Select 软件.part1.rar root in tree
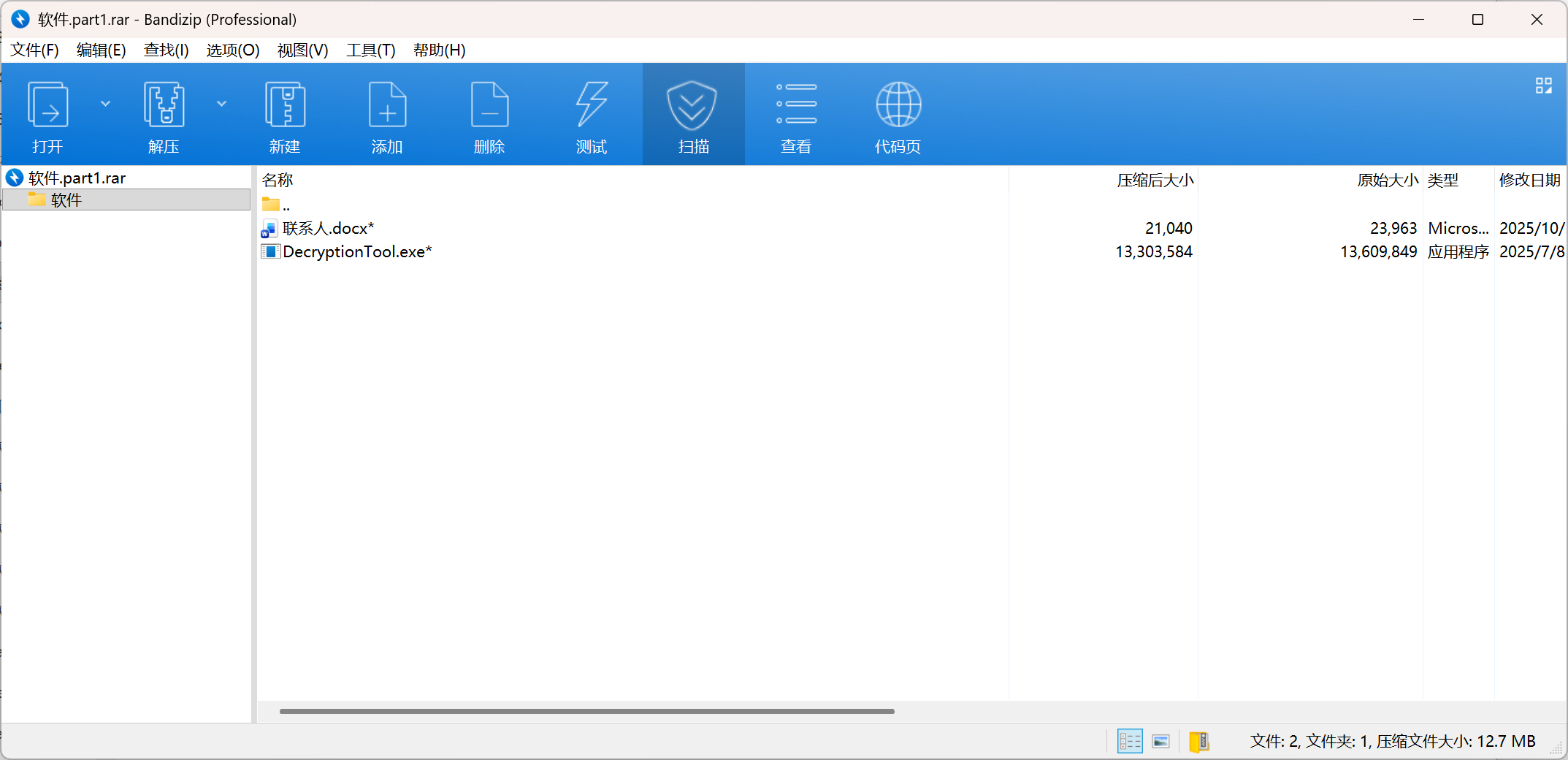 pos(77,178)
